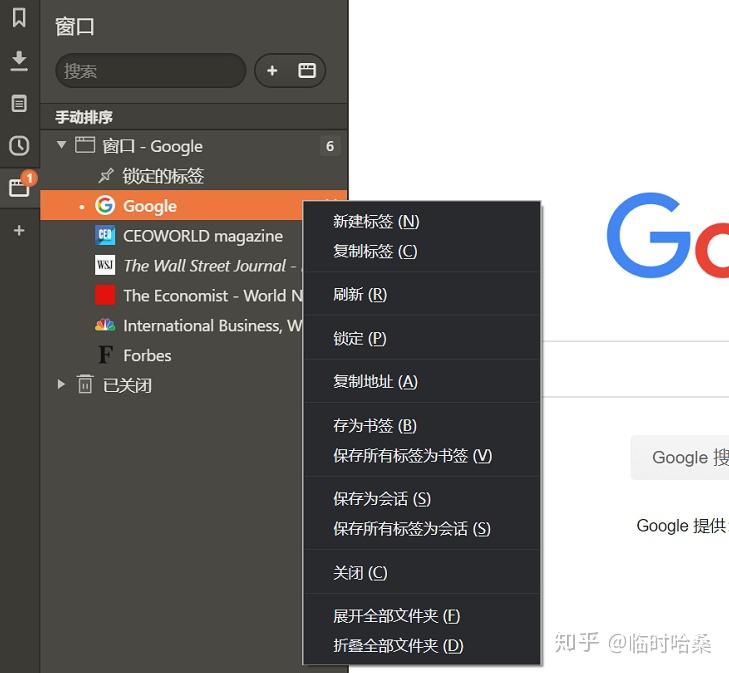Screen dimensions: 729x673
Task: Expand the 已关闭 closed tabs folder
Action: pyautogui.click(x=61, y=384)
